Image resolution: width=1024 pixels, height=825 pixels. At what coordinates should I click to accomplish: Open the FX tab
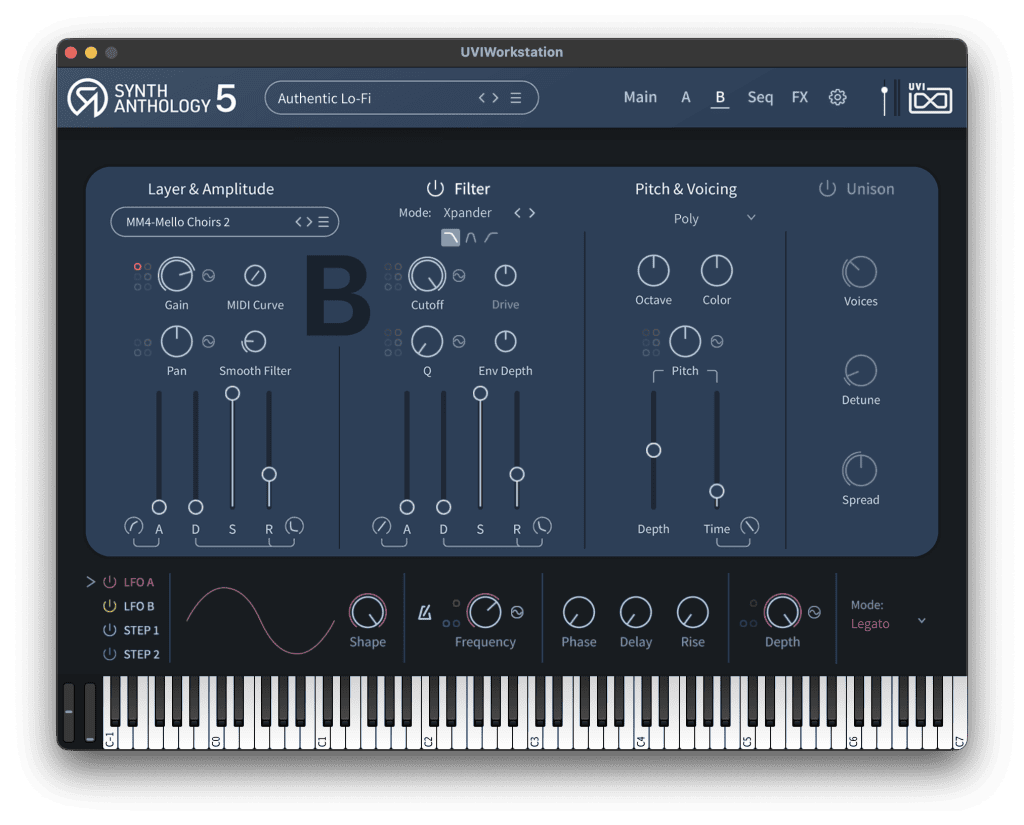click(800, 97)
